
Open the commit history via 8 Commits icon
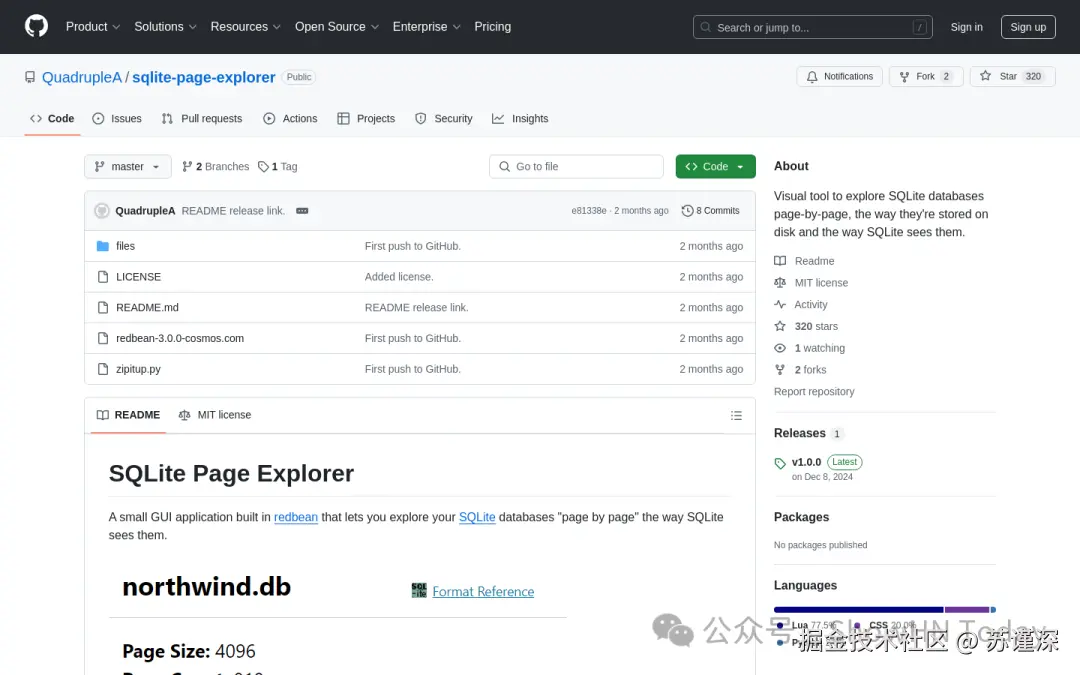click(689, 210)
